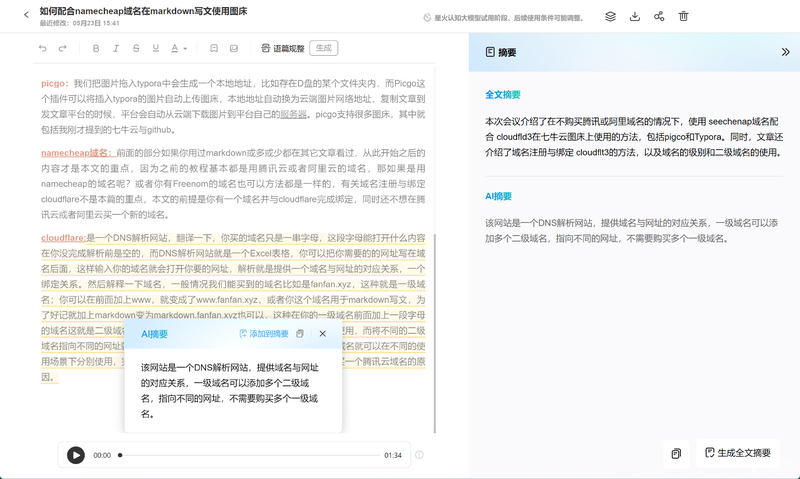This screenshot has width=800, height=479.
Task: Select the 全文摘要 heading
Action: tap(503, 94)
